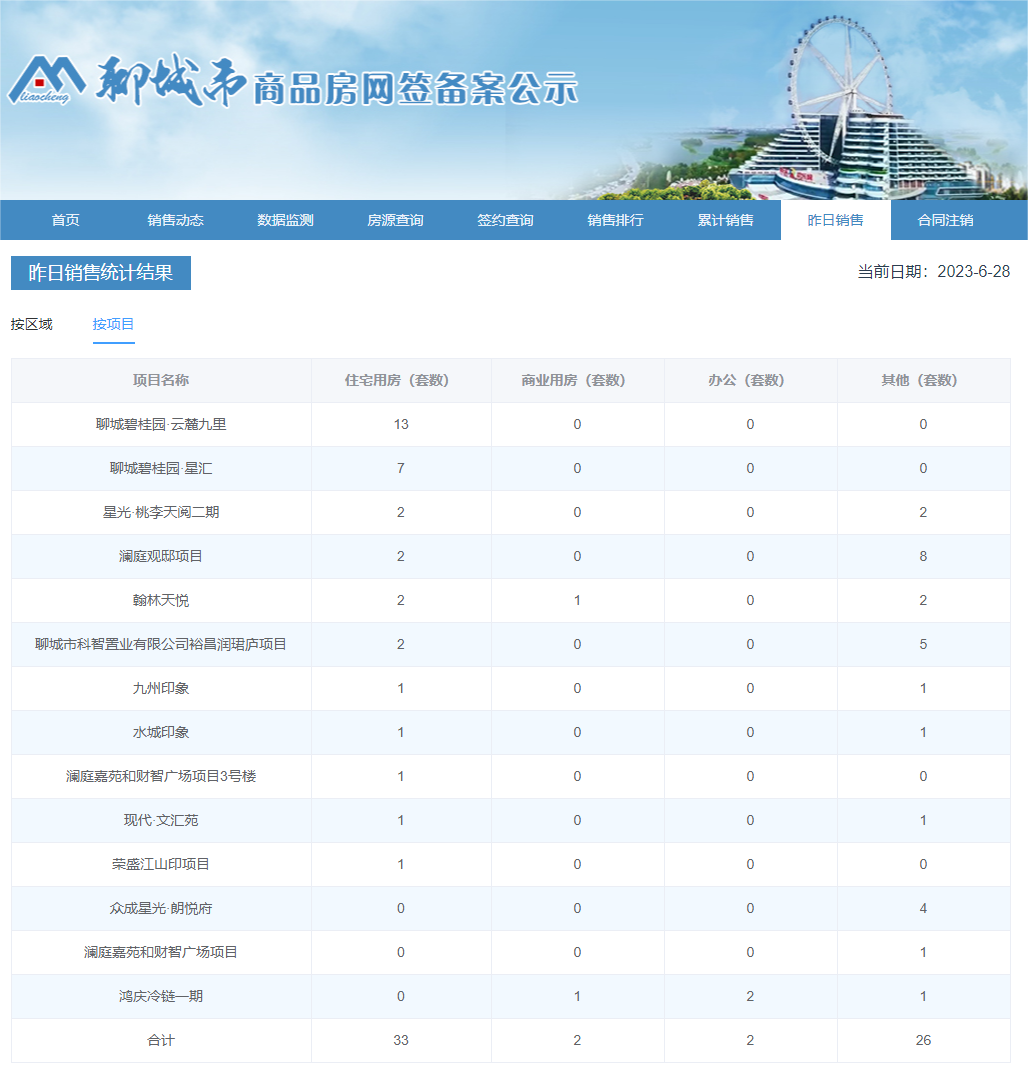
Task: Go to 合同注销 menu item
Action: (945, 220)
